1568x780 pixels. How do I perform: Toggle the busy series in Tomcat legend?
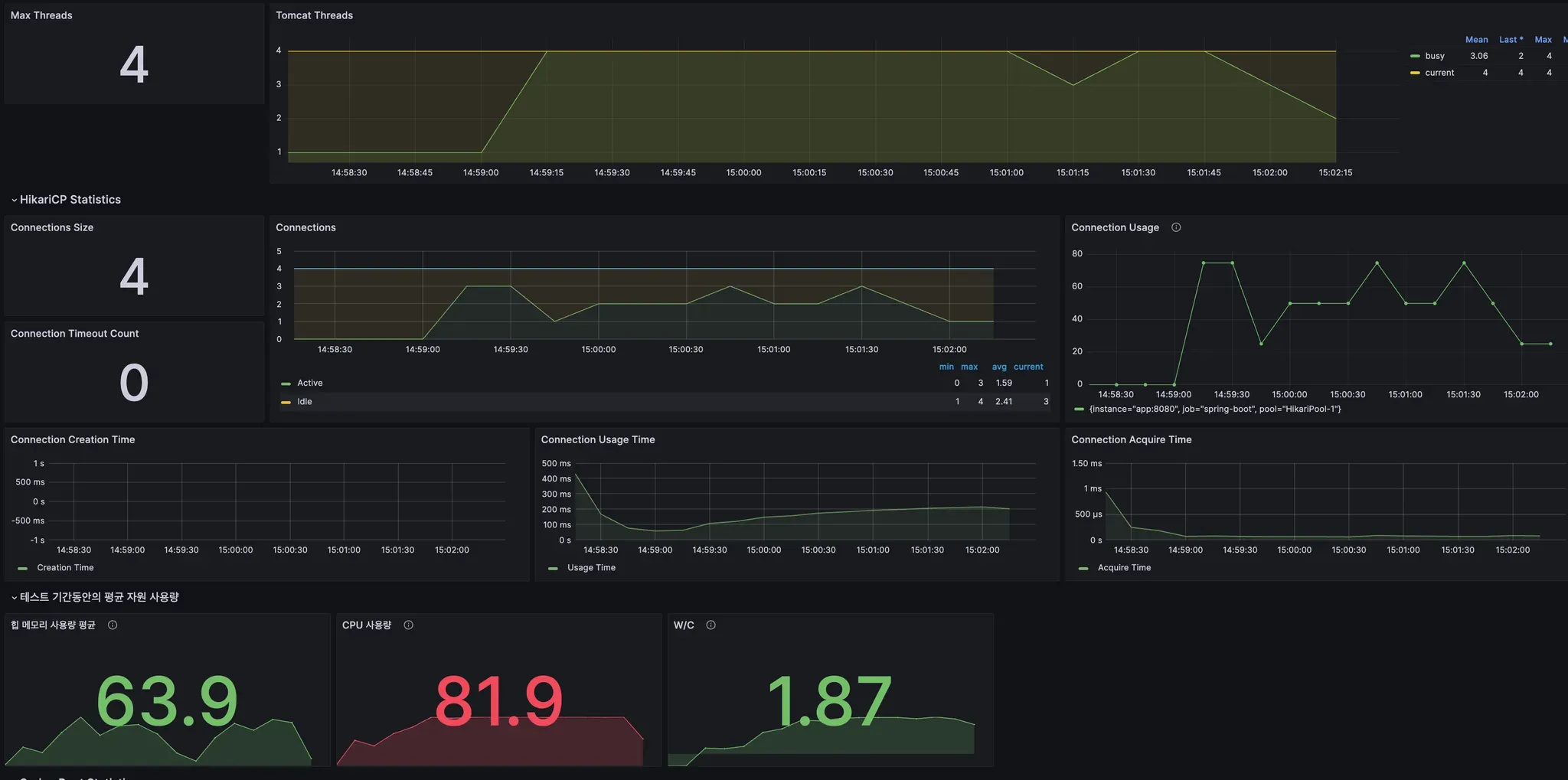click(x=1435, y=56)
